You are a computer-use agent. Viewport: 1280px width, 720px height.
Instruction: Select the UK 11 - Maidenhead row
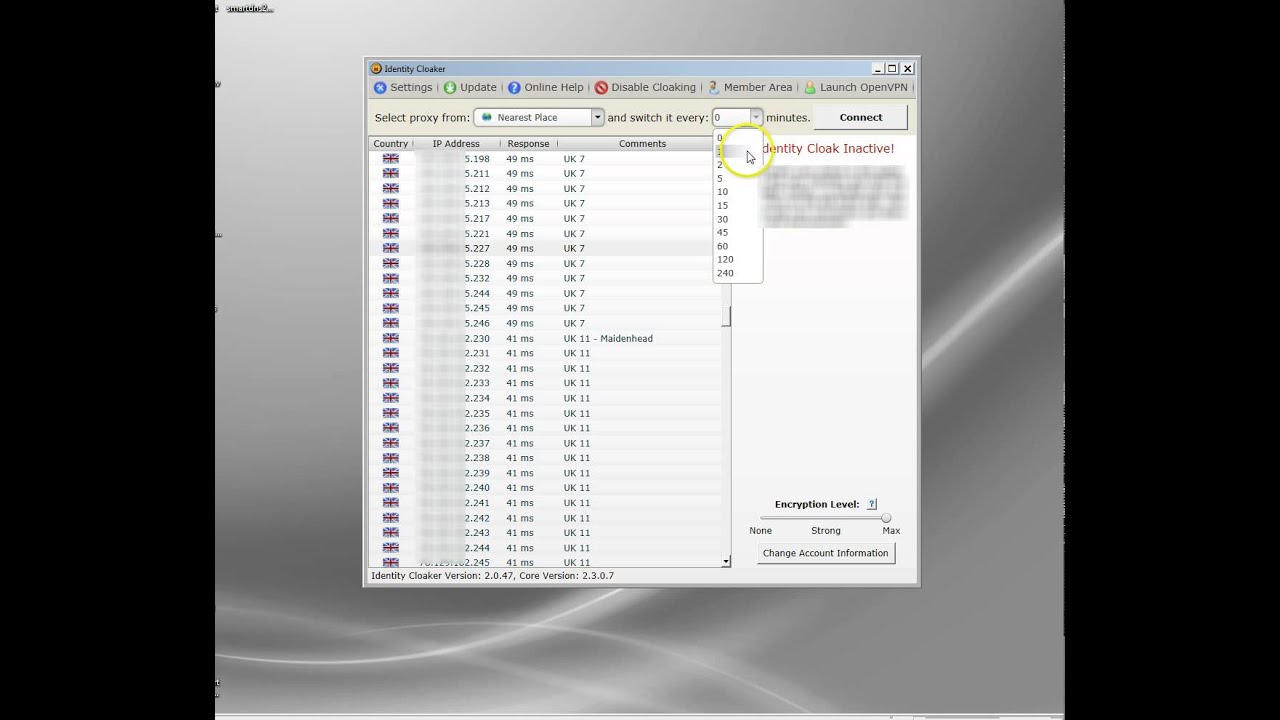pyautogui.click(x=545, y=339)
